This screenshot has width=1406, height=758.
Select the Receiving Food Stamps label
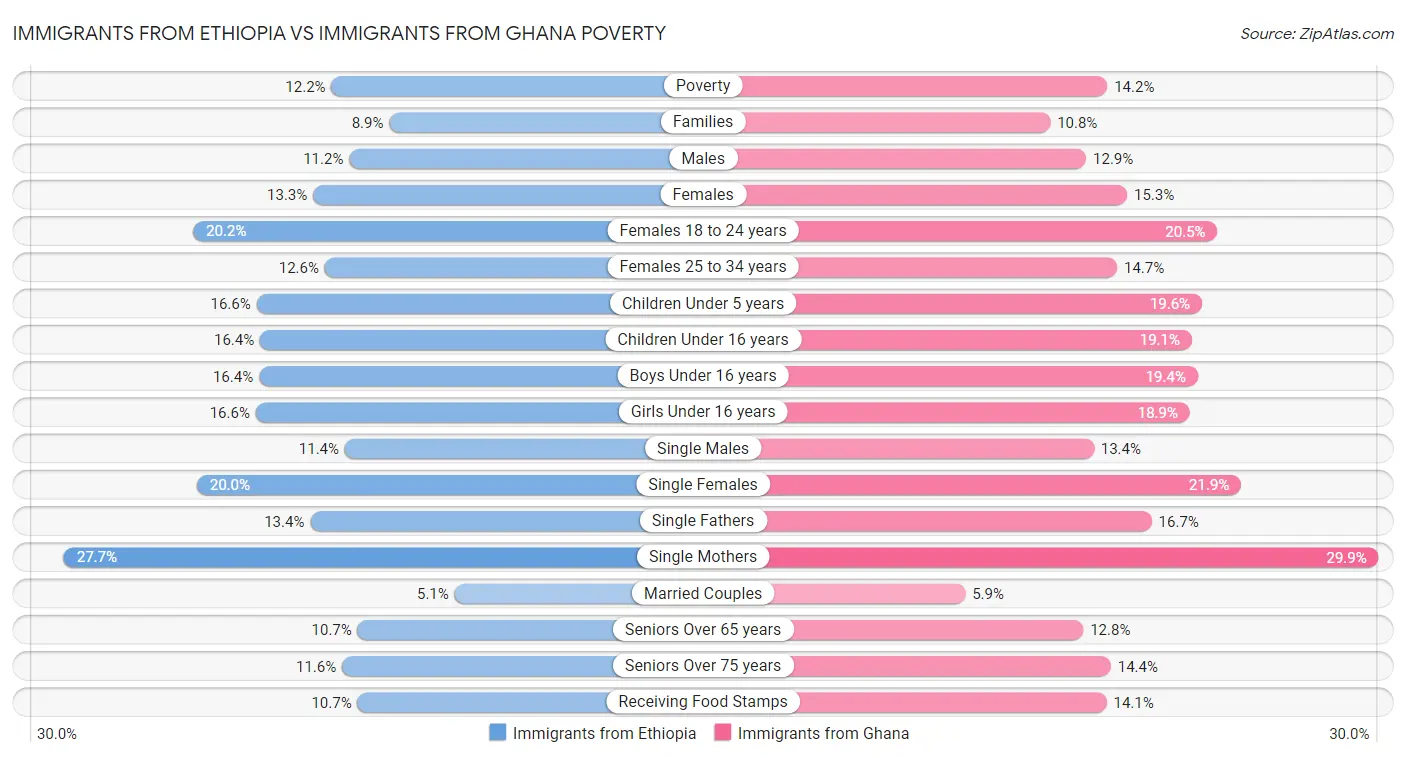(x=703, y=702)
